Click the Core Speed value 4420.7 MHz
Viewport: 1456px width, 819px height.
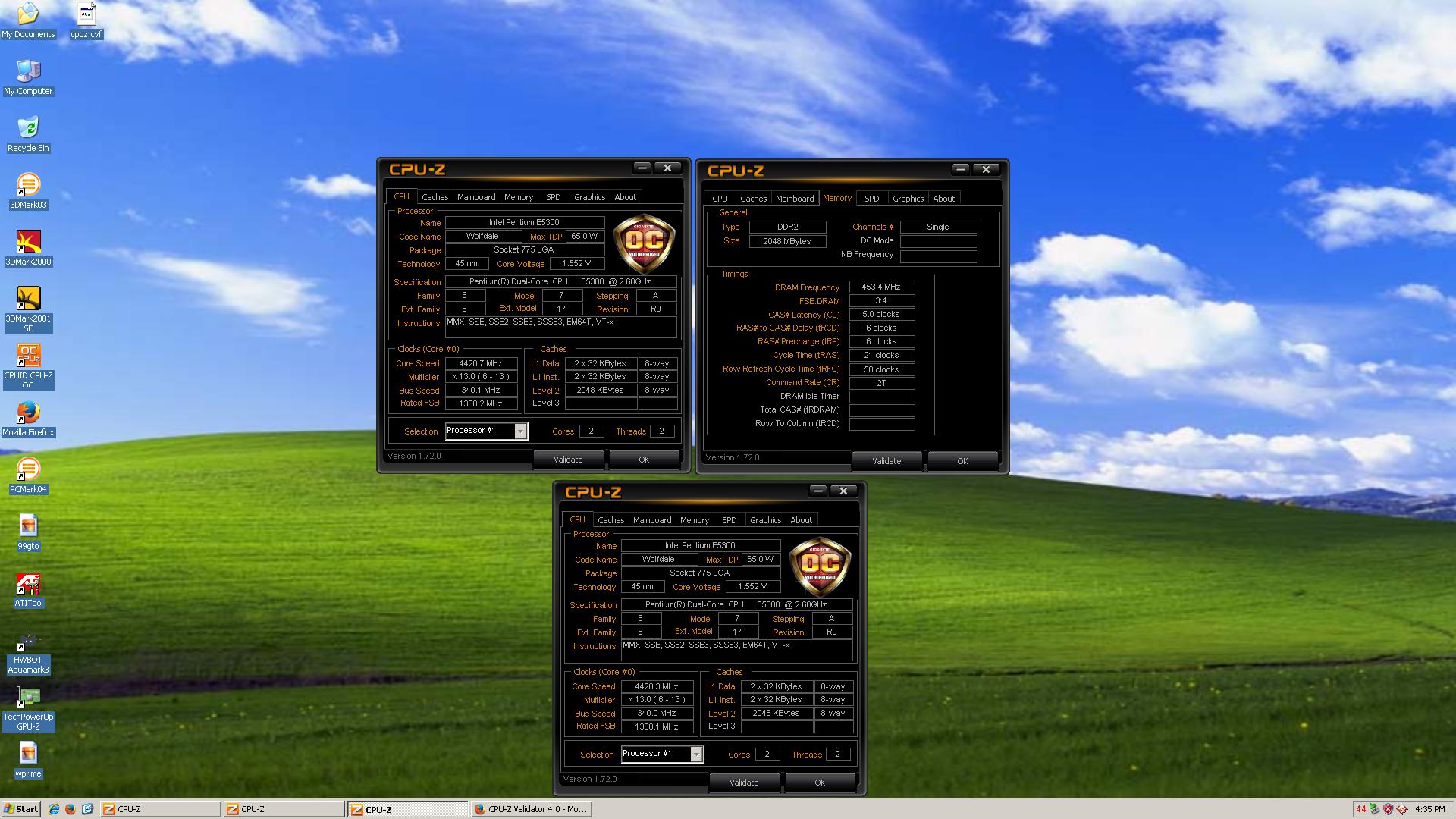click(x=481, y=364)
